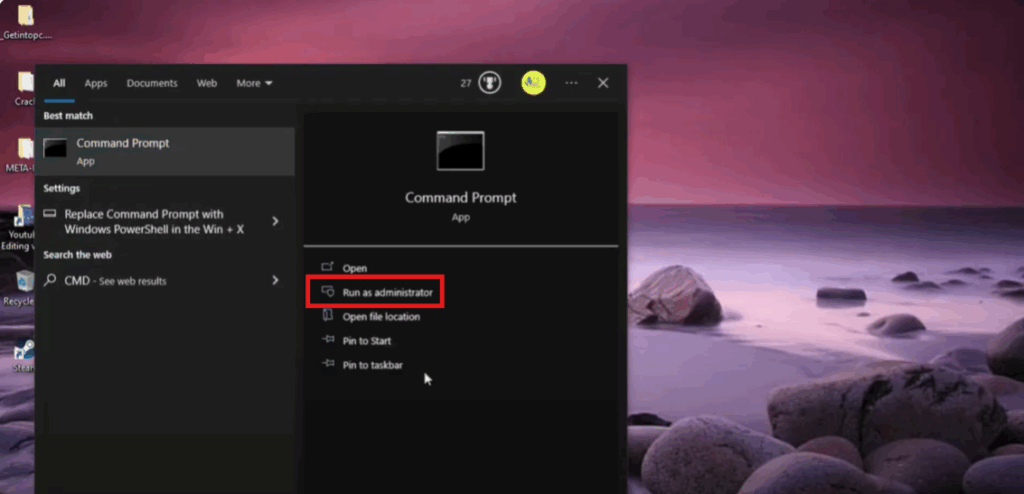The width and height of the screenshot is (1024, 494).
Task: Choose Pin to Start
Action: tap(367, 341)
